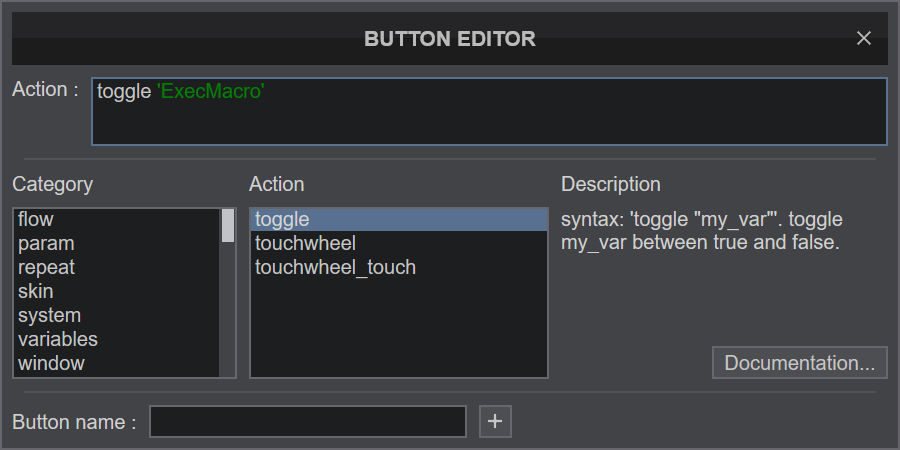The height and width of the screenshot is (450, 900).
Task: Click the empty area of Action list
Action: 399,328
